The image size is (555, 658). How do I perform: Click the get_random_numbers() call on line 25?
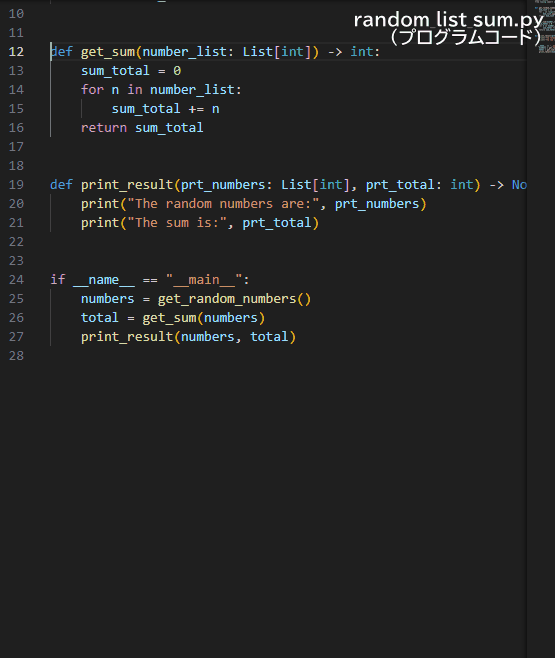point(235,299)
